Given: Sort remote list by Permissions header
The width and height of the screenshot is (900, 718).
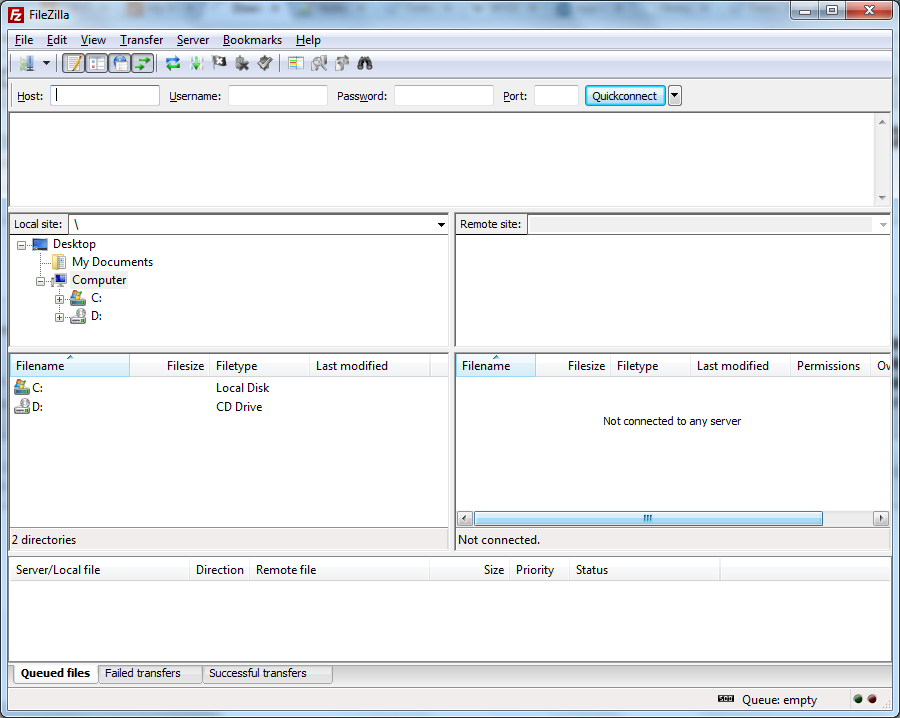Looking at the screenshot, I should pos(831,366).
